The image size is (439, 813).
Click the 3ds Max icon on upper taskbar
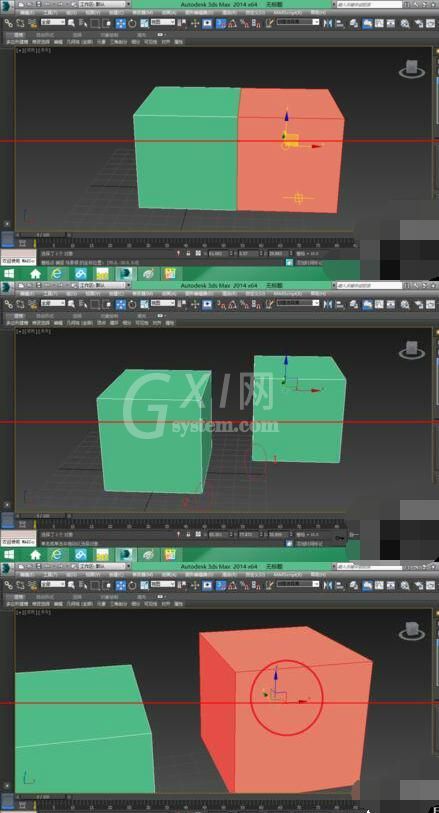coord(124,273)
